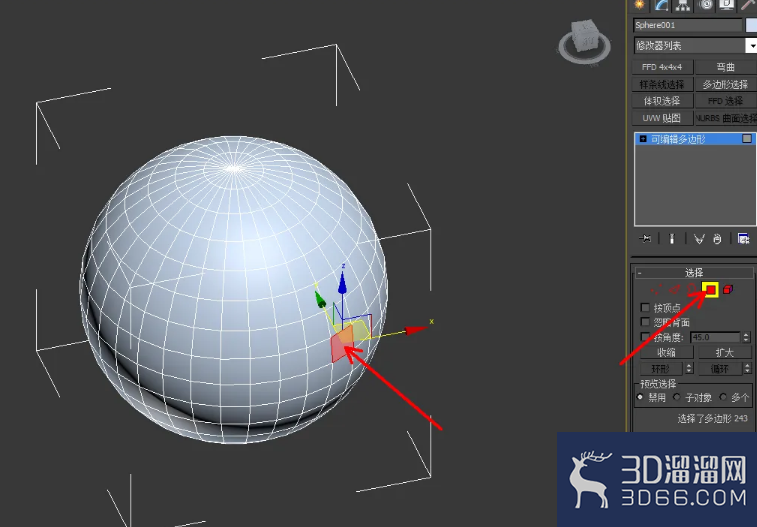Screen dimensions: 757x527
Task: Click the 环形 ring selection button
Action: coord(661,369)
